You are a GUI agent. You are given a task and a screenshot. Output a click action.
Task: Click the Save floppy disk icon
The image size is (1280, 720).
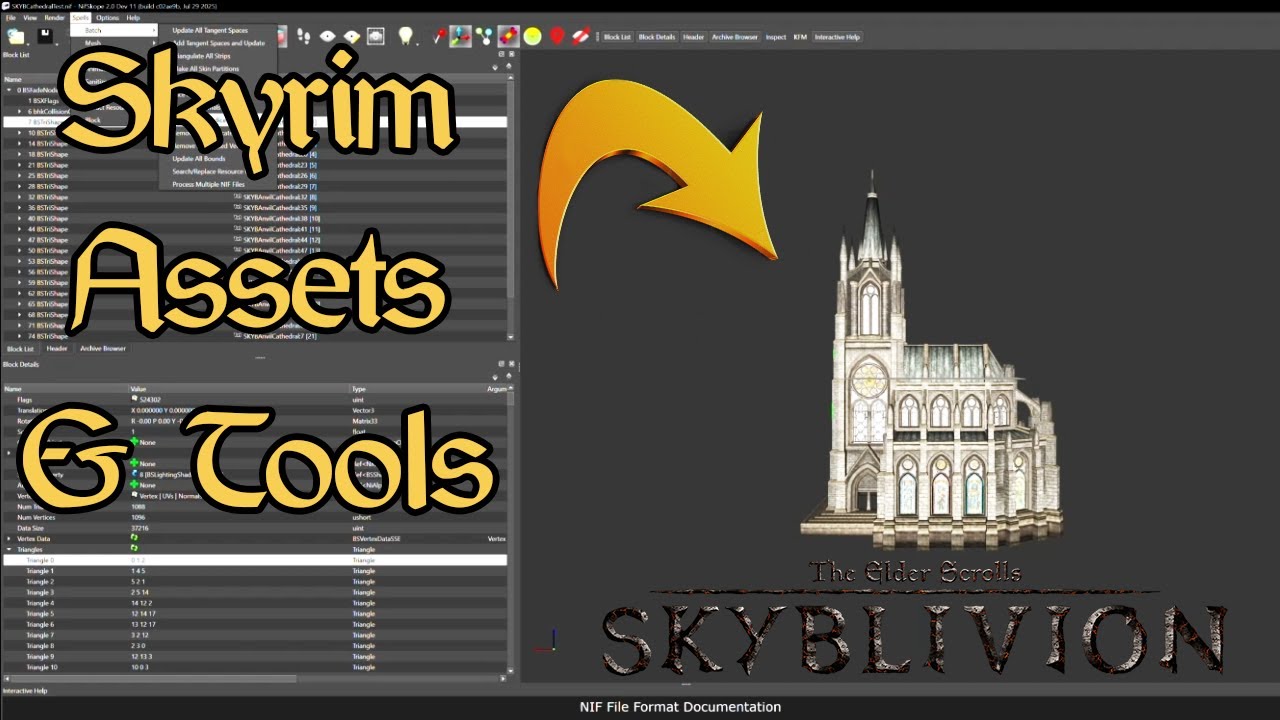44,36
